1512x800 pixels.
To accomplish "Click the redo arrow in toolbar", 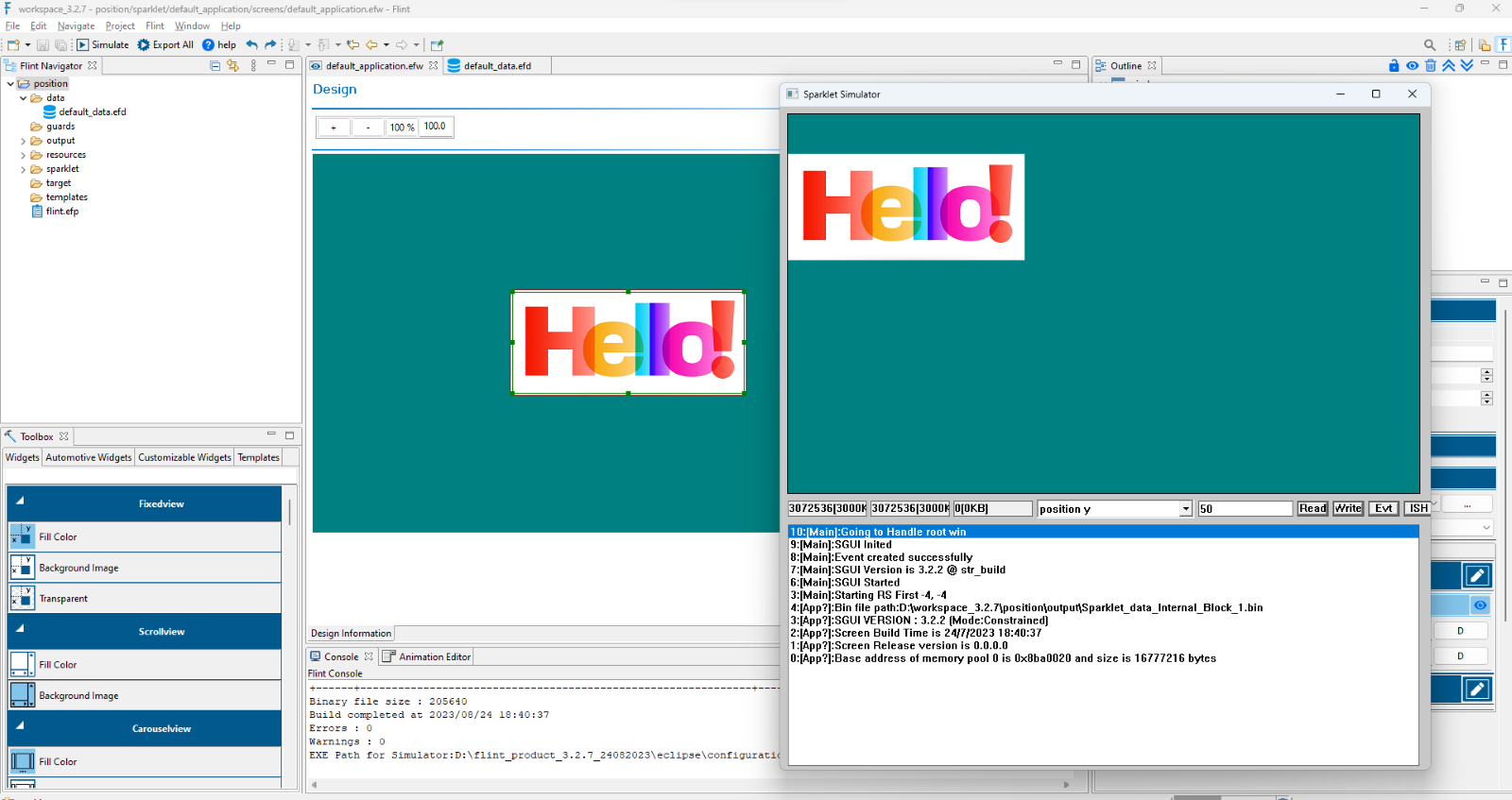I will [x=270, y=44].
